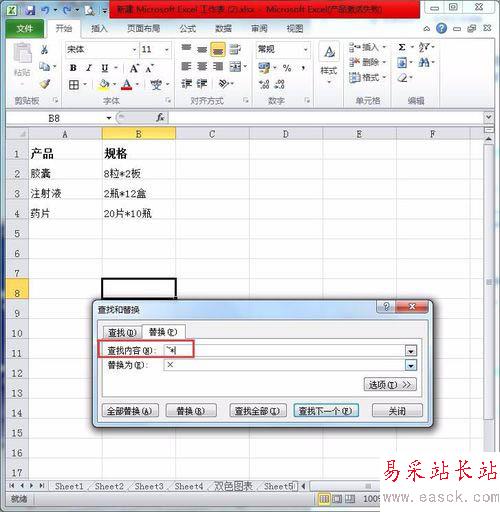Switch to Page Layout (页面布局) tab
Image resolution: width=500 pixels, height=512 pixels.
tap(143, 29)
